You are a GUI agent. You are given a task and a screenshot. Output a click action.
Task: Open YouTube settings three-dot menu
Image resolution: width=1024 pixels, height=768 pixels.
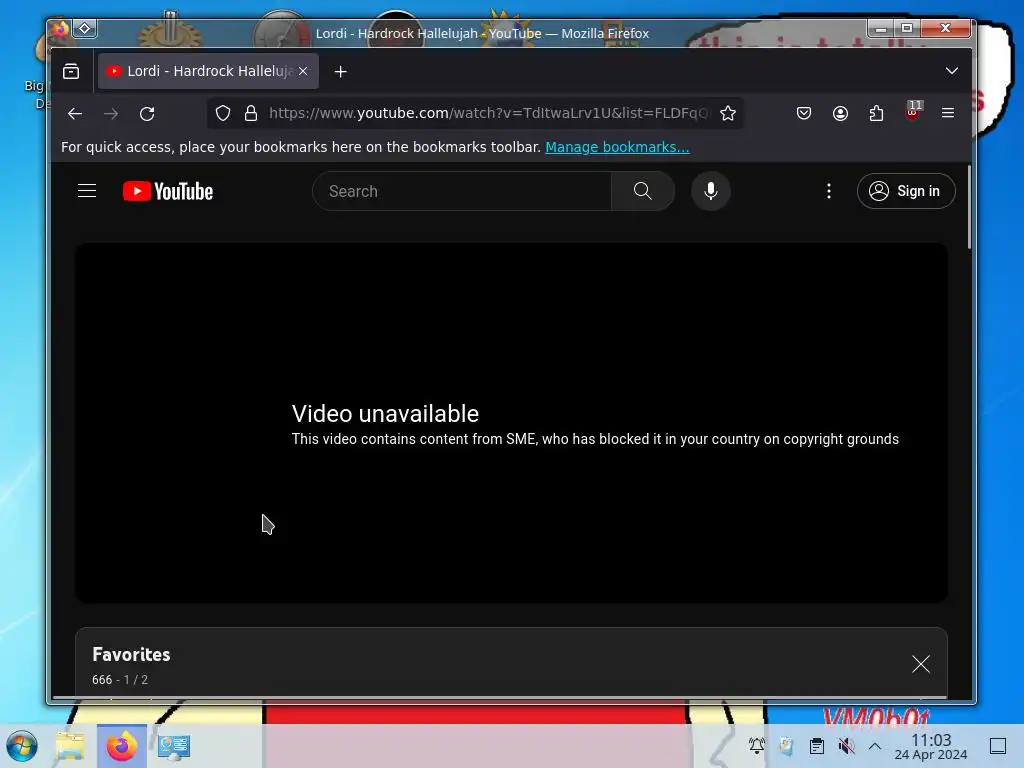(x=829, y=191)
